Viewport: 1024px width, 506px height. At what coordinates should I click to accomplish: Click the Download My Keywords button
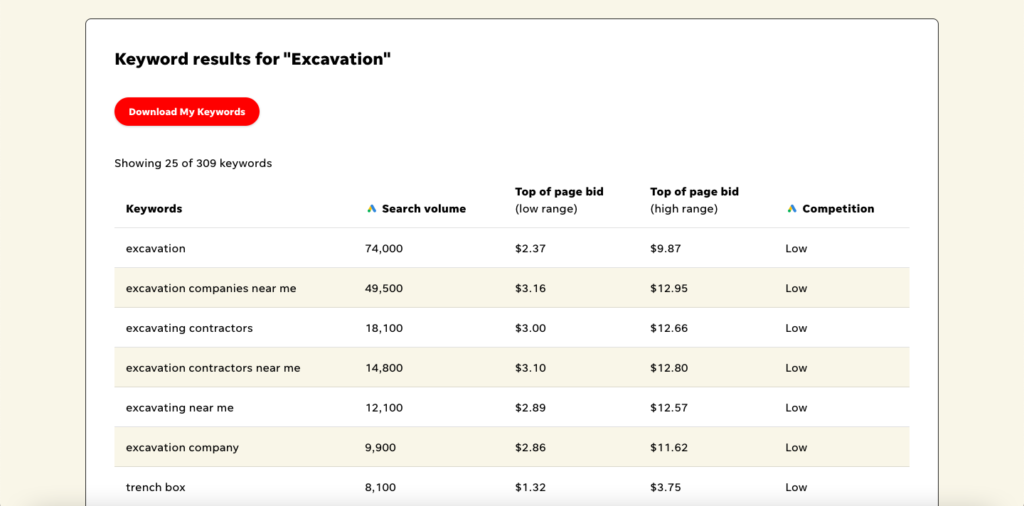(x=186, y=112)
